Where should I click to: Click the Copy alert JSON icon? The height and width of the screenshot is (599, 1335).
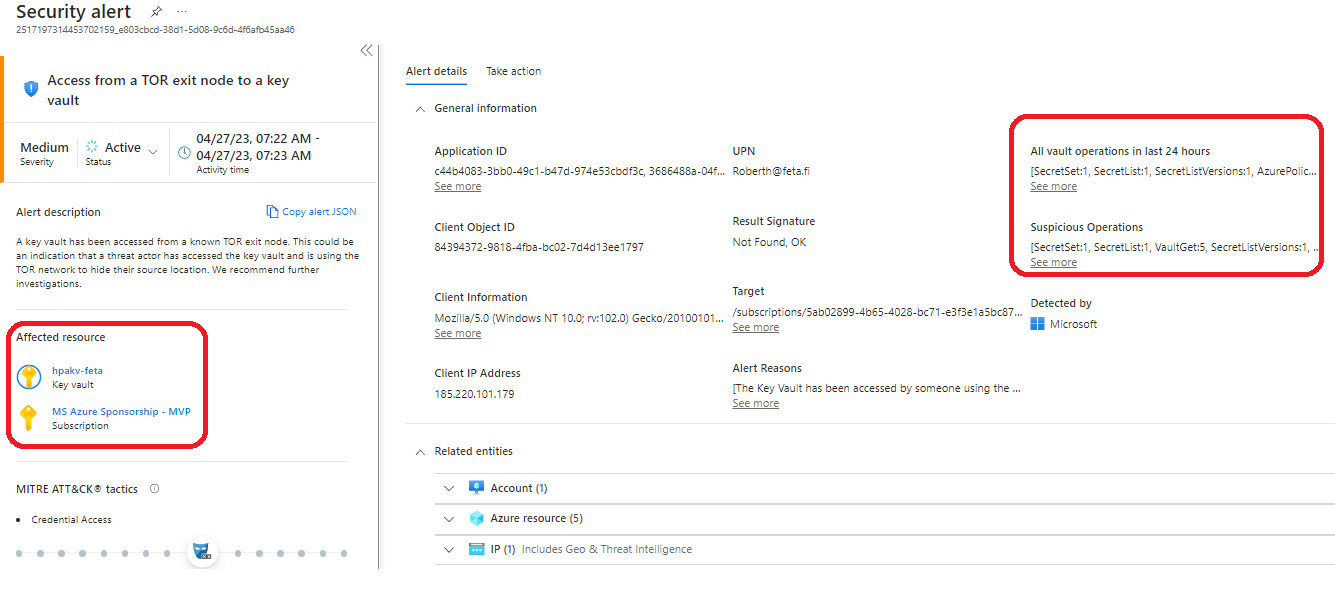point(272,212)
